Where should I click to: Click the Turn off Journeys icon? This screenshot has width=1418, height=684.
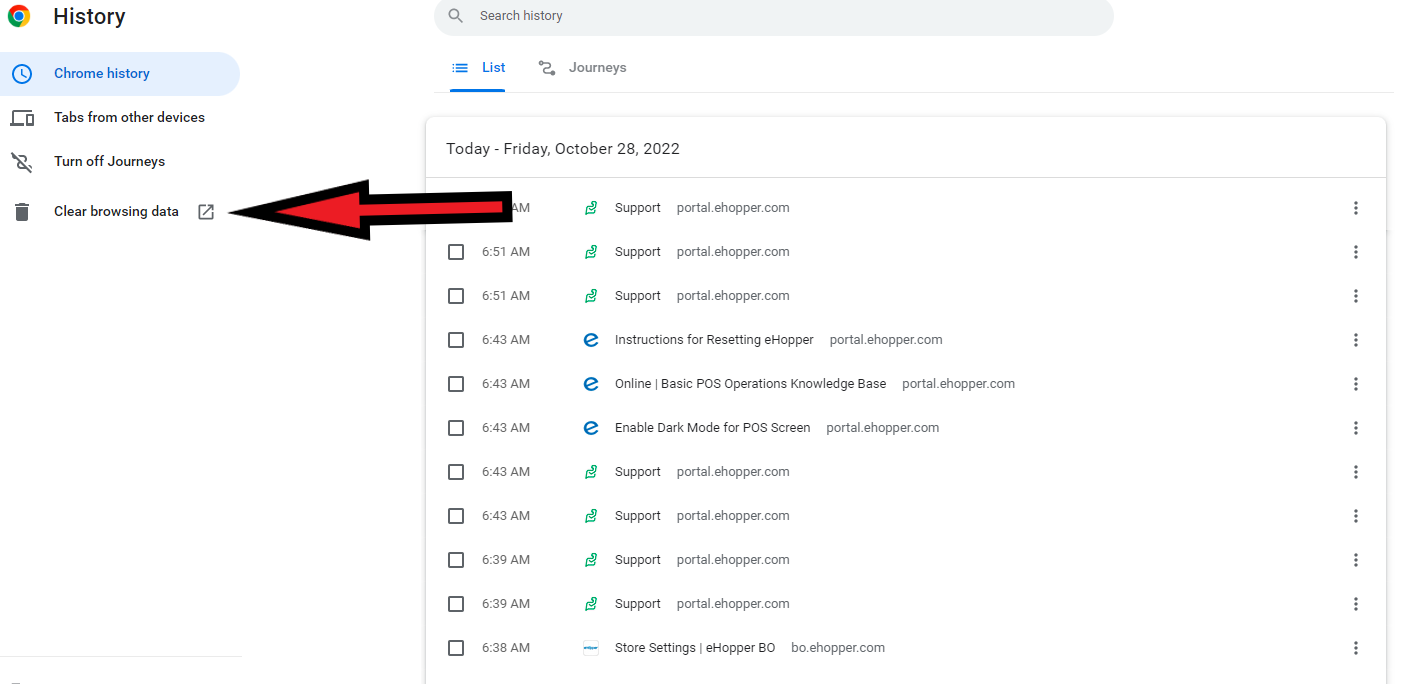point(21,162)
